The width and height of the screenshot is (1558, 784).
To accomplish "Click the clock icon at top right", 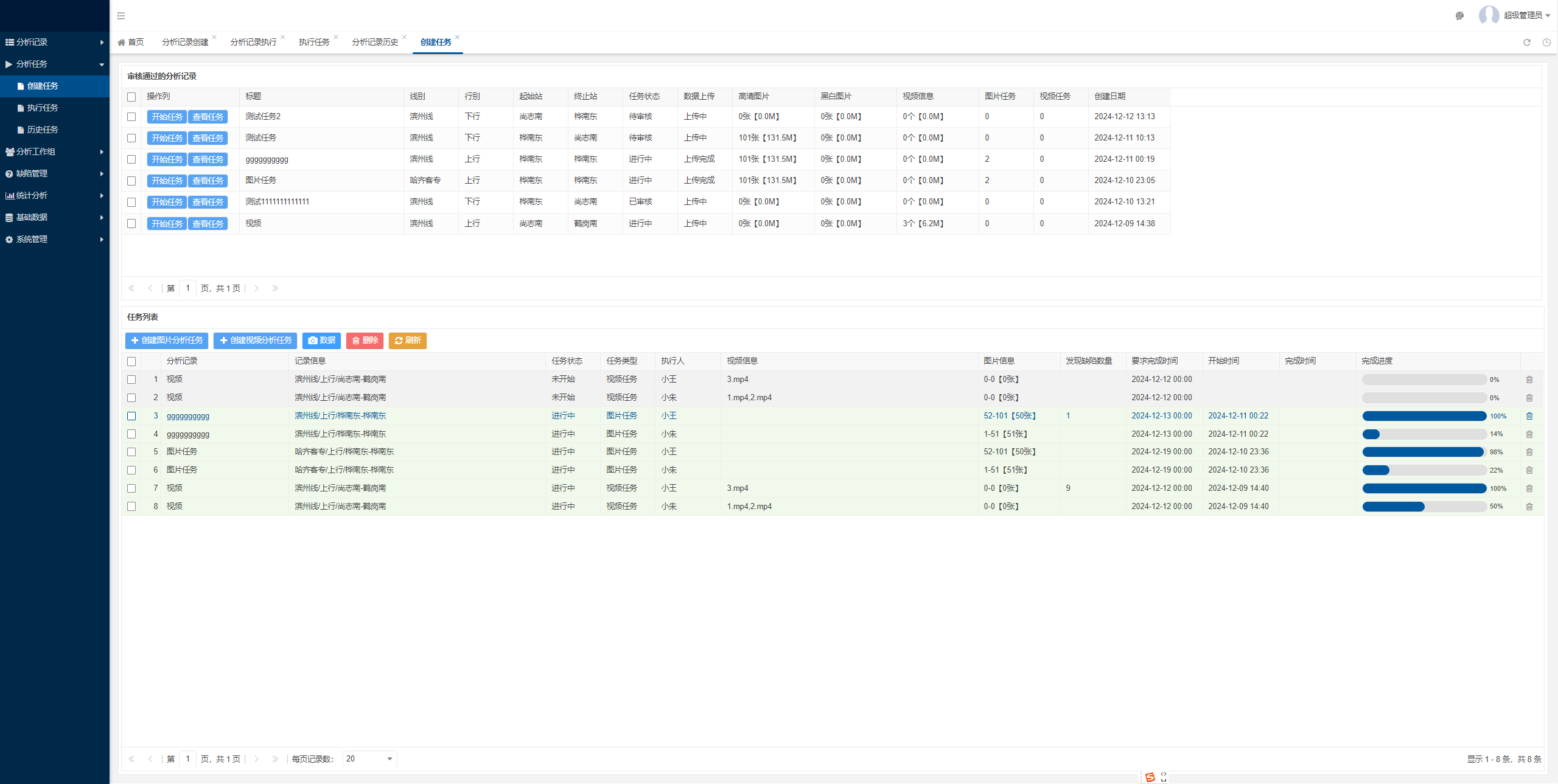I will (1546, 43).
